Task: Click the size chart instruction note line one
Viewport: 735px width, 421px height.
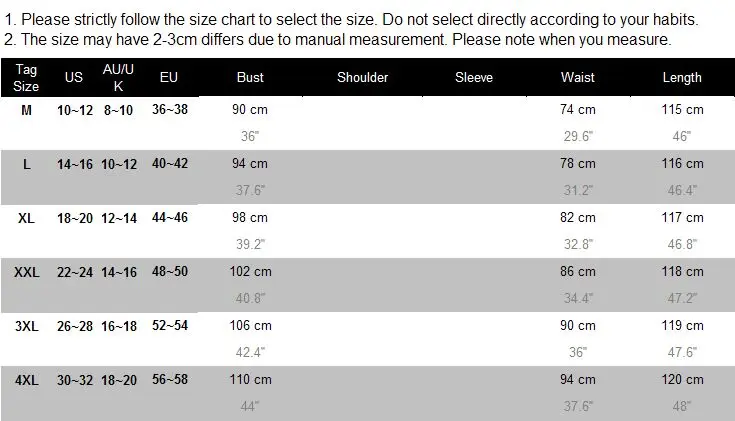Action: coord(352,20)
